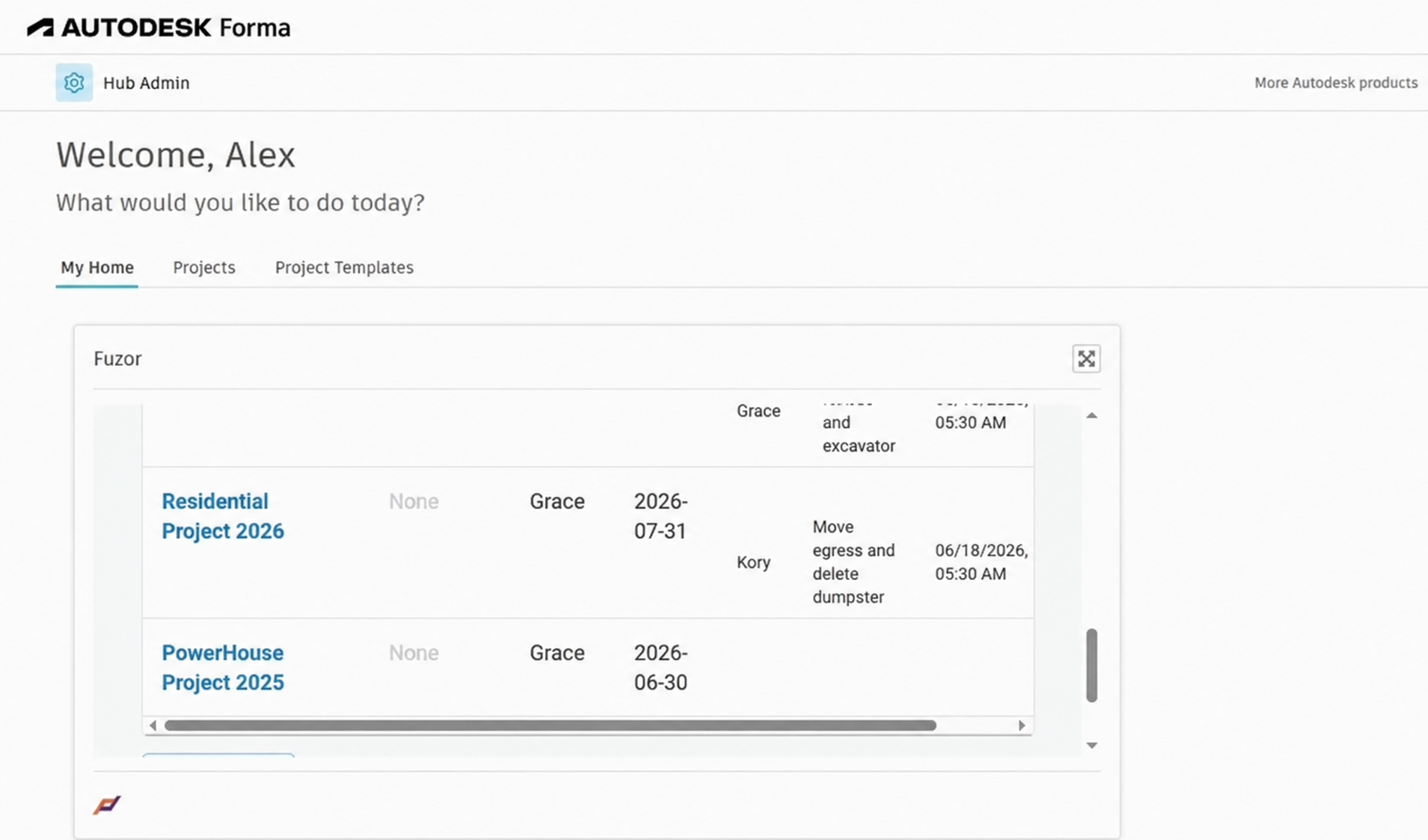This screenshot has height=840, width=1428.
Task: Click horizontal scrollbar left arrow
Action: click(153, 726)
